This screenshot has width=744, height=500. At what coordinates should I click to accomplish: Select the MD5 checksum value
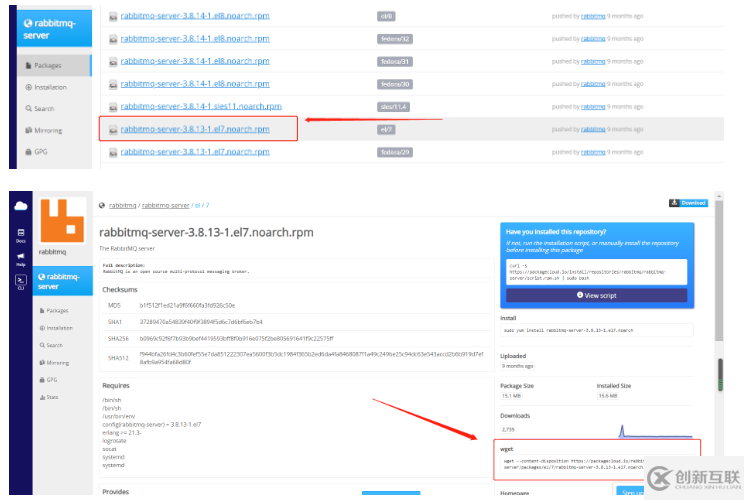(x=187, y=306)
